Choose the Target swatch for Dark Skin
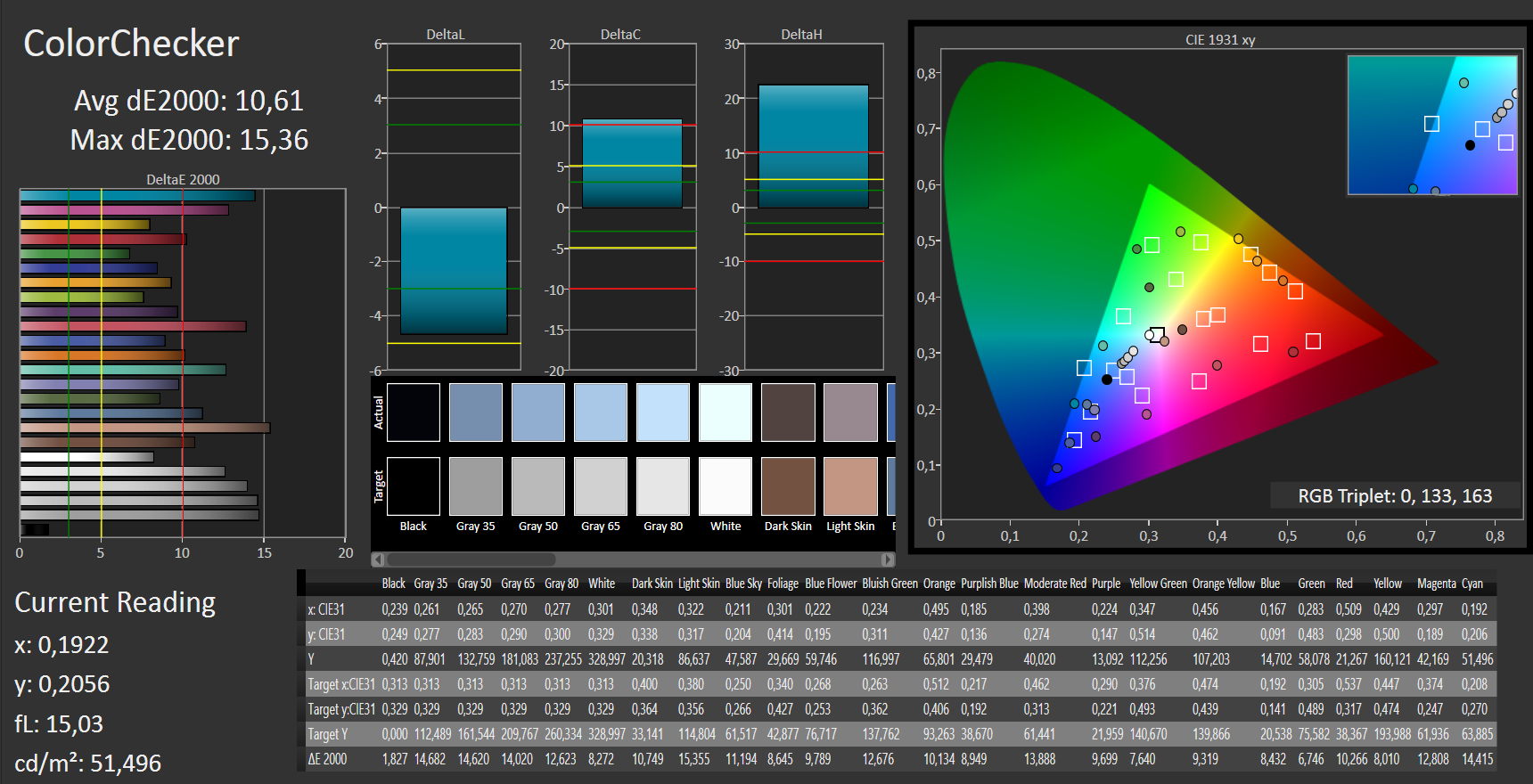 788,486
